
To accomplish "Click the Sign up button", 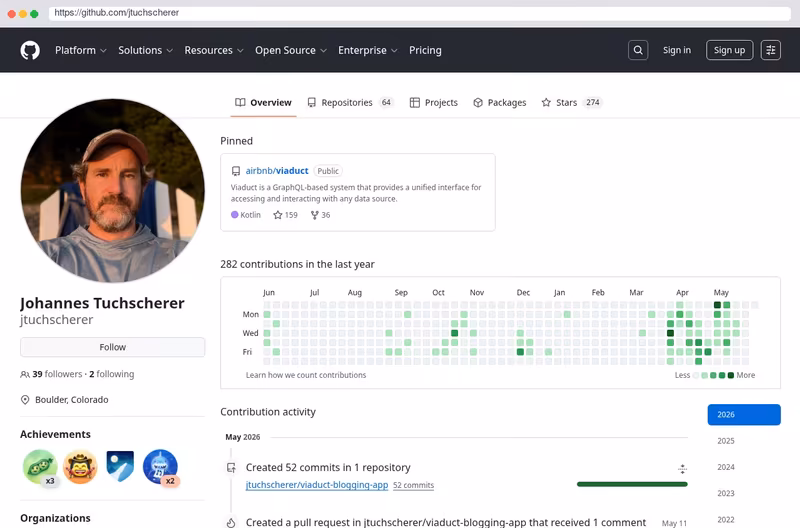I will [x=729, y=50].
